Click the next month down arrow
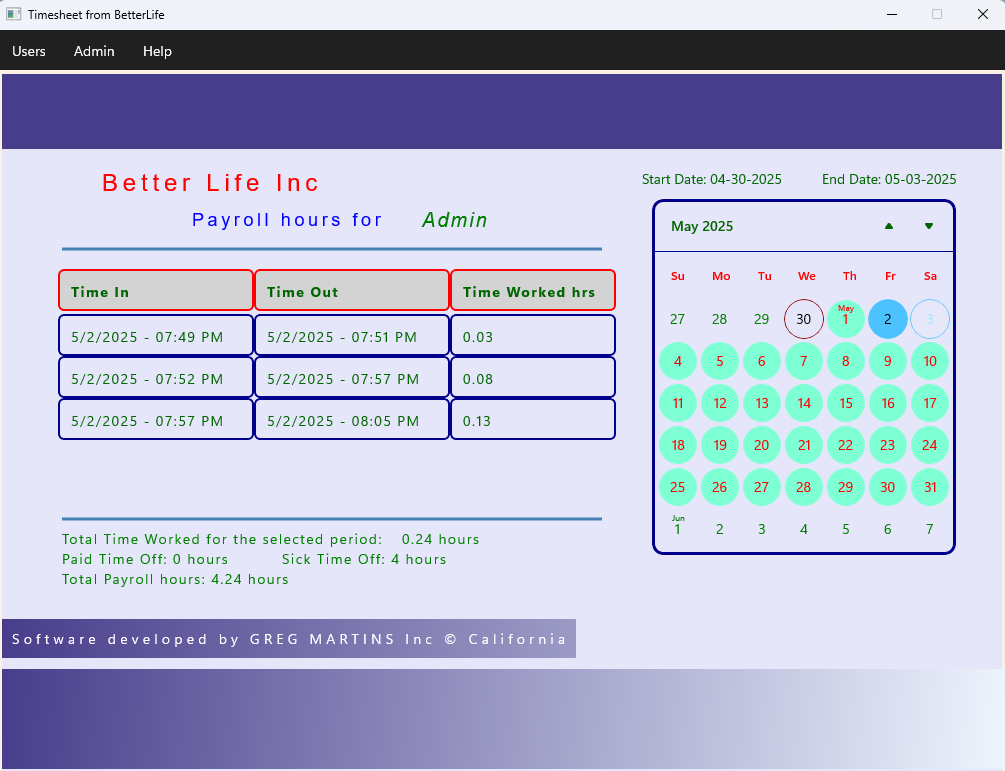1005x771 pixels. [x=929, y=226]
